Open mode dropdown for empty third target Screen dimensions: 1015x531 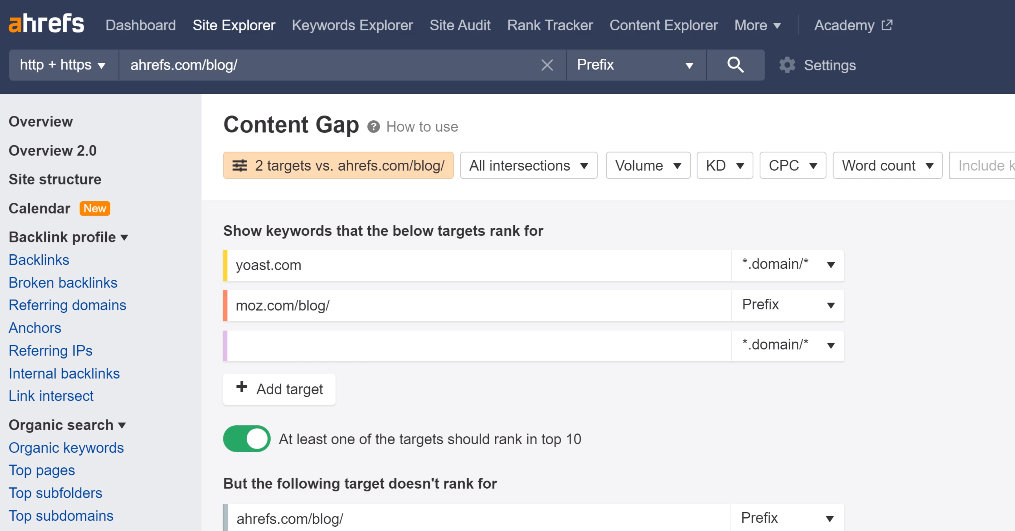(788, 345)
